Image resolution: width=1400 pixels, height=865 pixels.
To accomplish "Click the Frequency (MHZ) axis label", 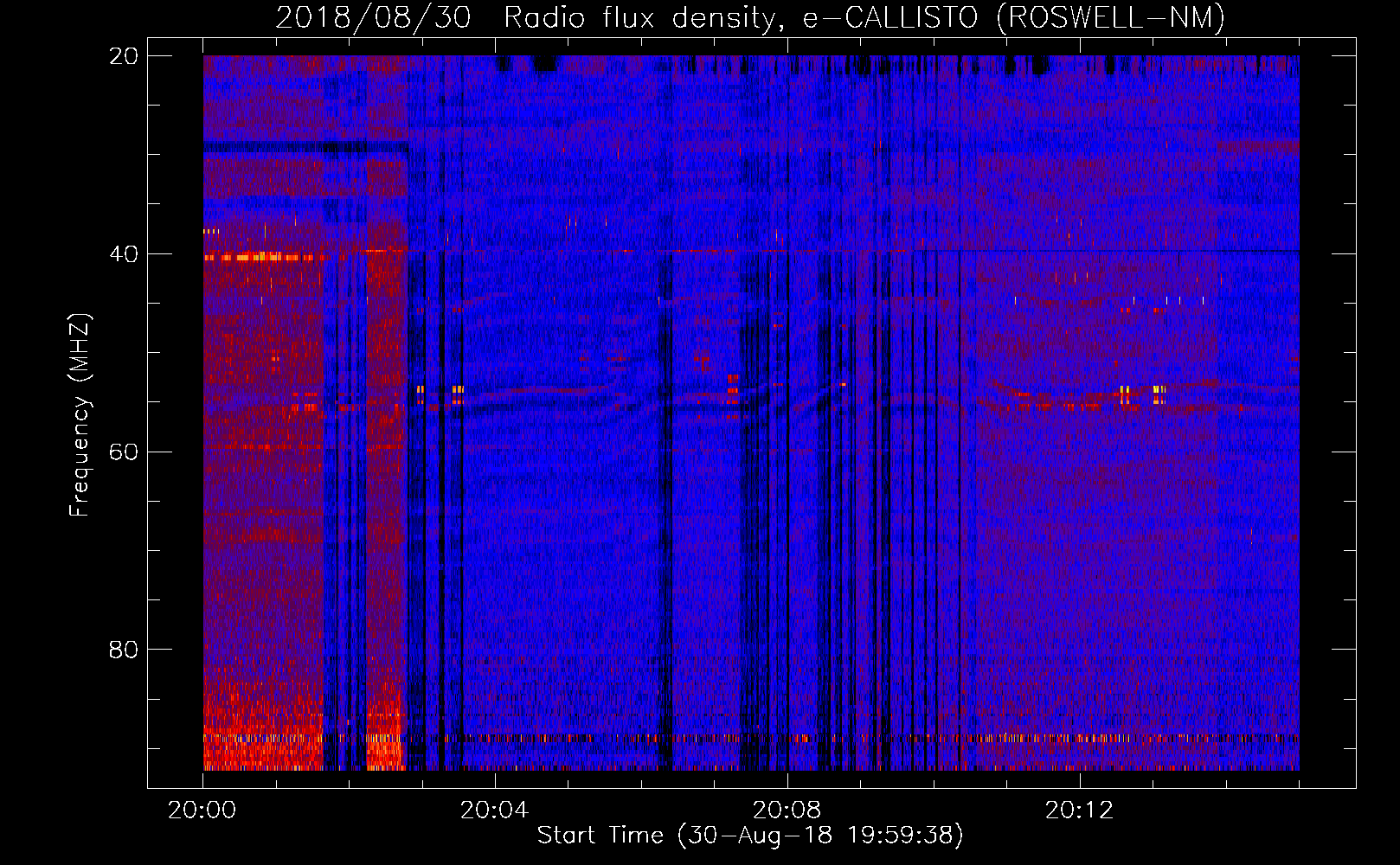I will [80, 415].
